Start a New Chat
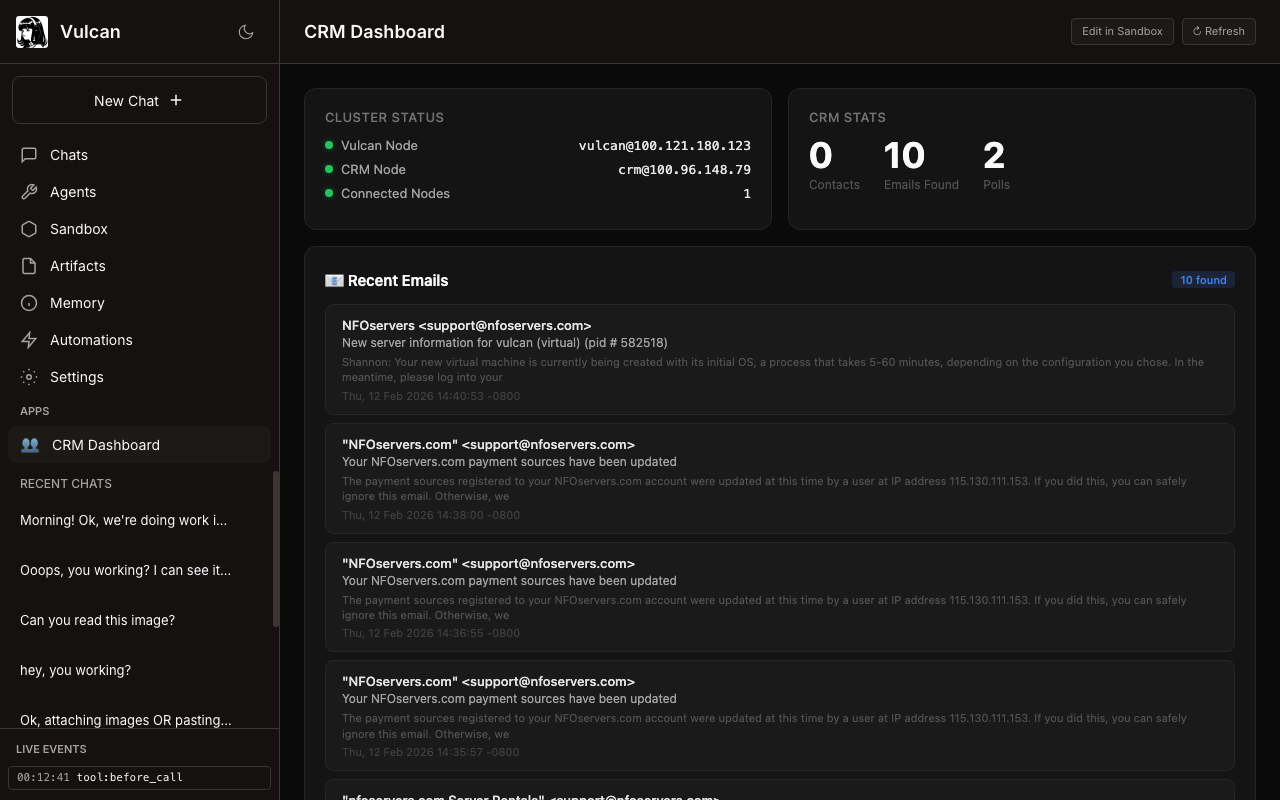 click(x=139, y=100)
